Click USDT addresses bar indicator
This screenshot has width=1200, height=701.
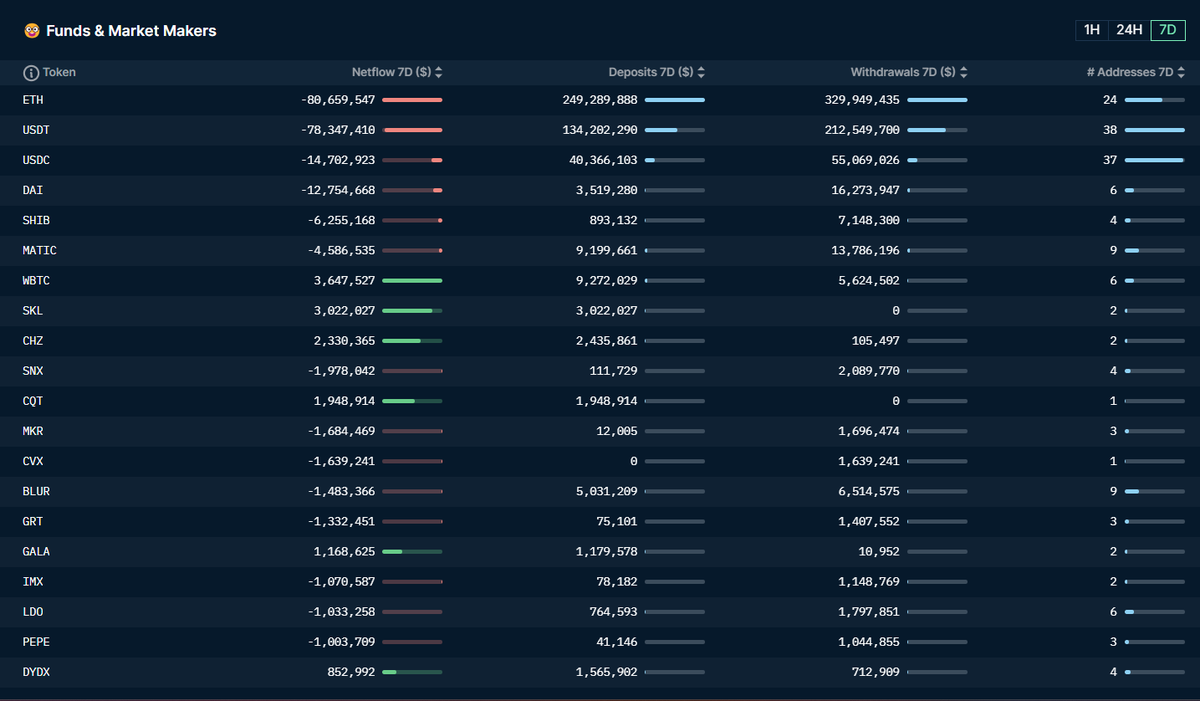click(1154, 130)
